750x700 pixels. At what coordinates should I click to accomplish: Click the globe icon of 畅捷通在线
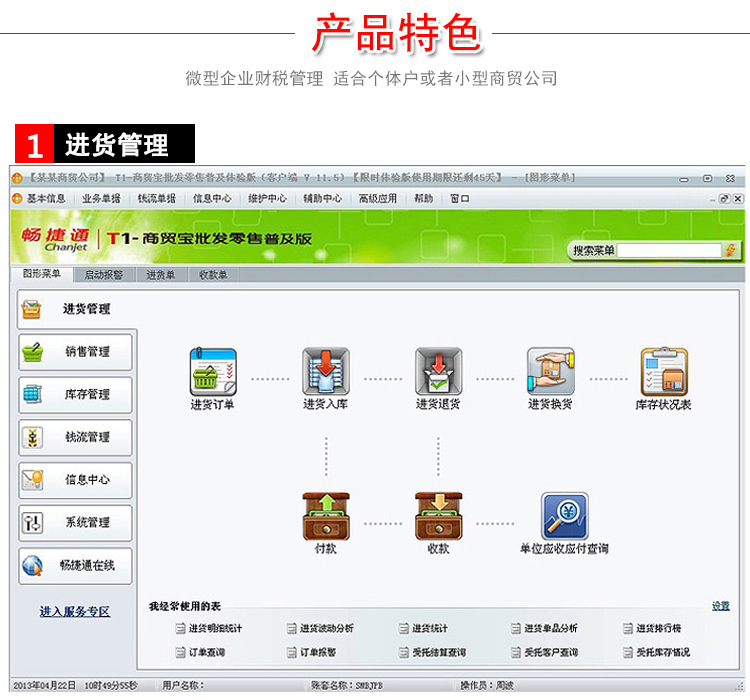pos(33,566)
